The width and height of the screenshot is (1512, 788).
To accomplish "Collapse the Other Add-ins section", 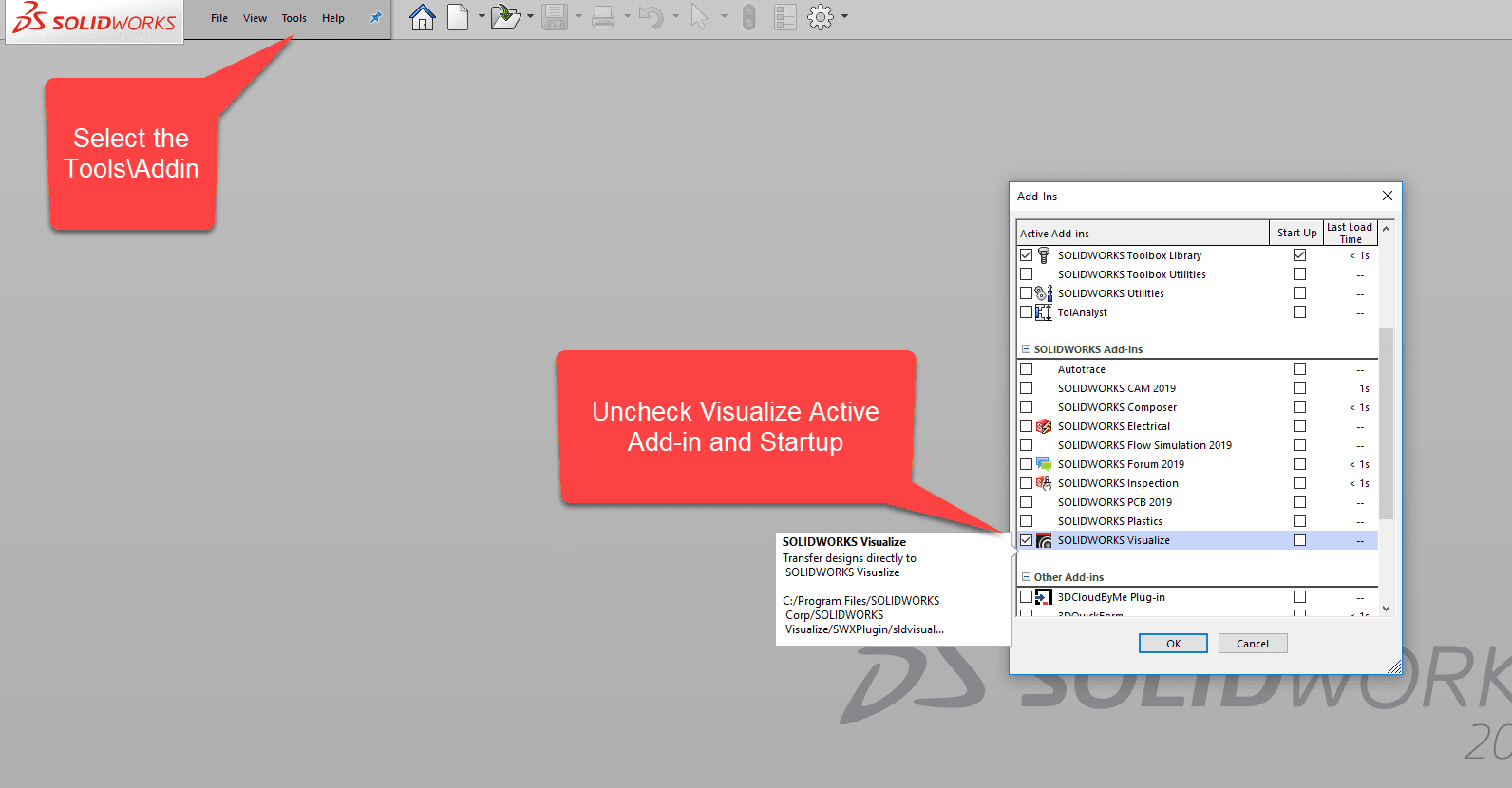I will 1026,577.
